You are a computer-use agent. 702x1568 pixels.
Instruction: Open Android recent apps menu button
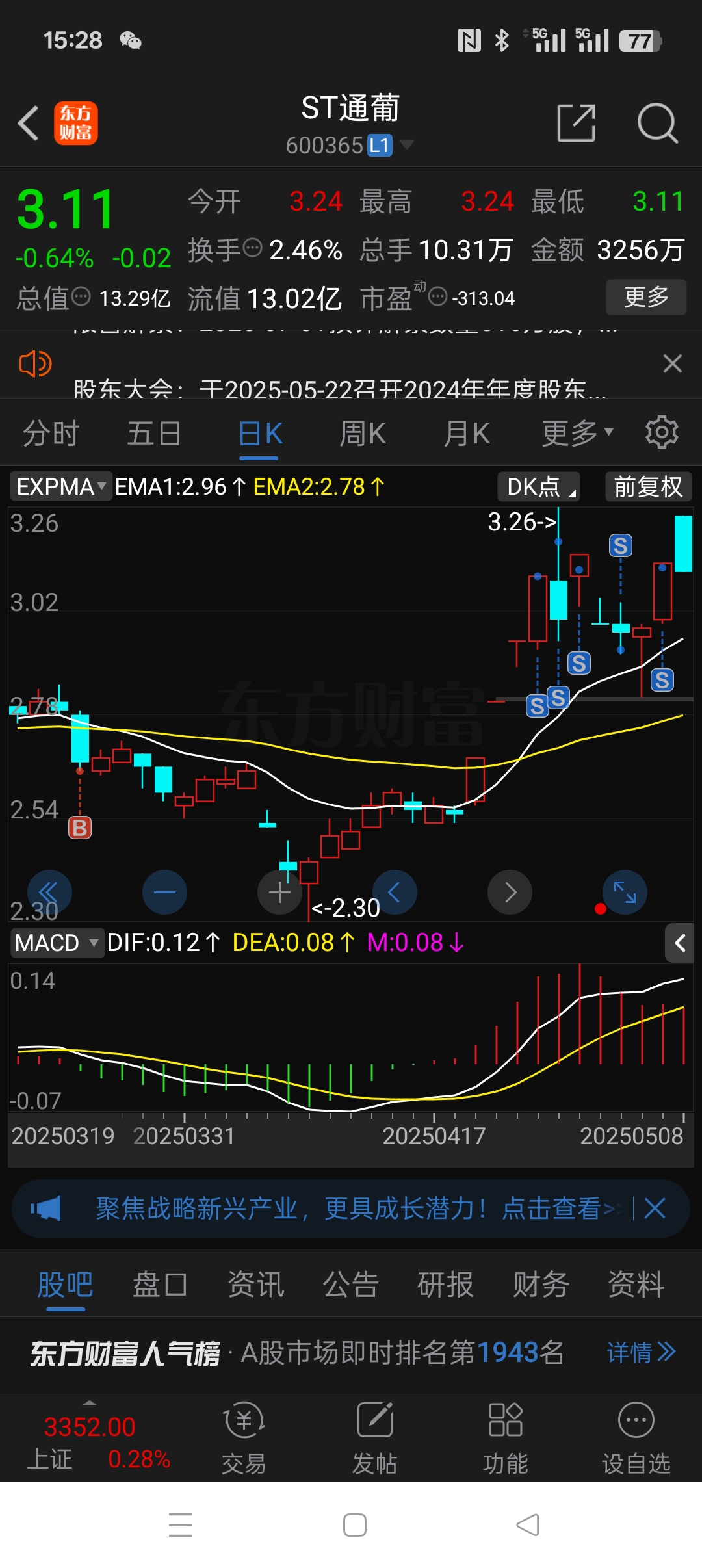181,1524
